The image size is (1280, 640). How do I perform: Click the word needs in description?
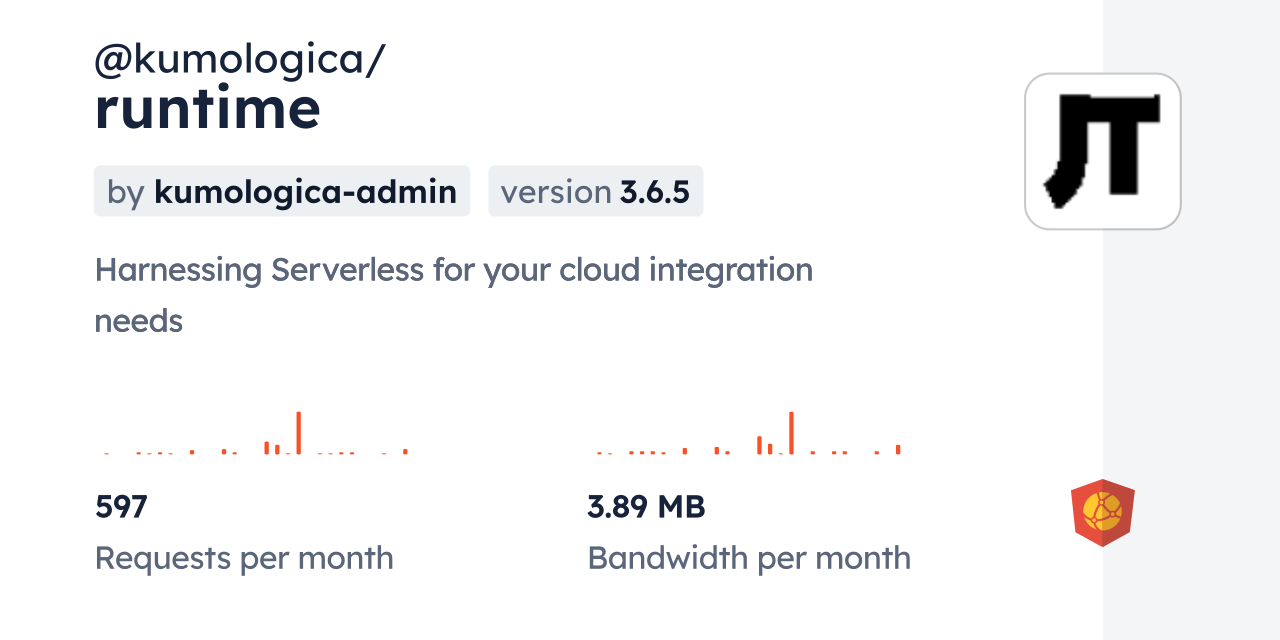click(x=138, y=321)
